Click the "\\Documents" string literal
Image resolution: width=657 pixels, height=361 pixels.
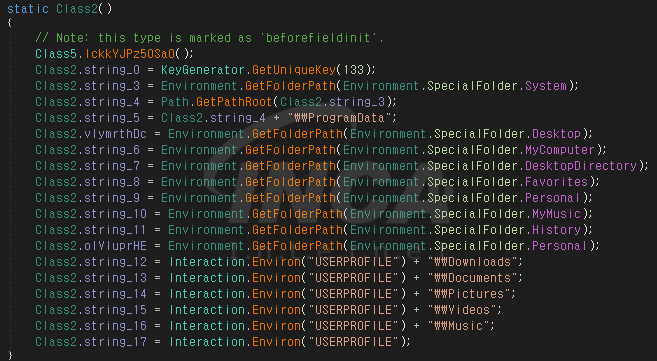[x=473, y=278]
